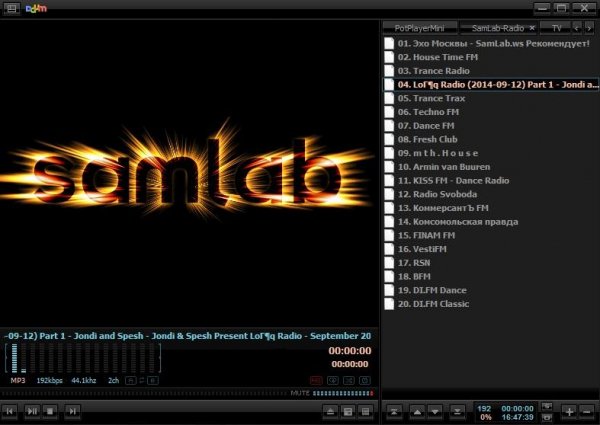Toggle the B repeat point button
The width and height of the screenshot is (600, 425).
[x=153, y=380]
